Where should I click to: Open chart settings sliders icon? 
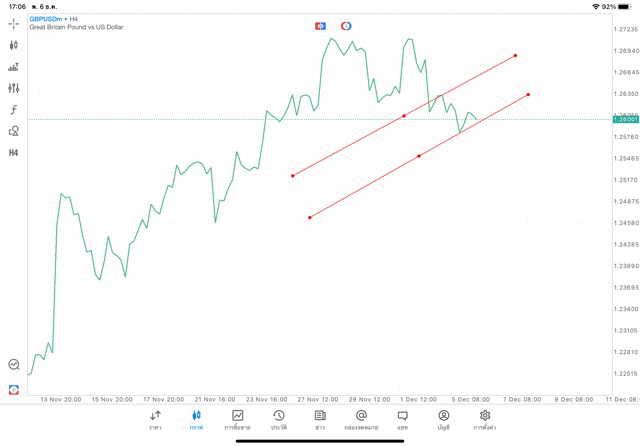coord(14,88)
